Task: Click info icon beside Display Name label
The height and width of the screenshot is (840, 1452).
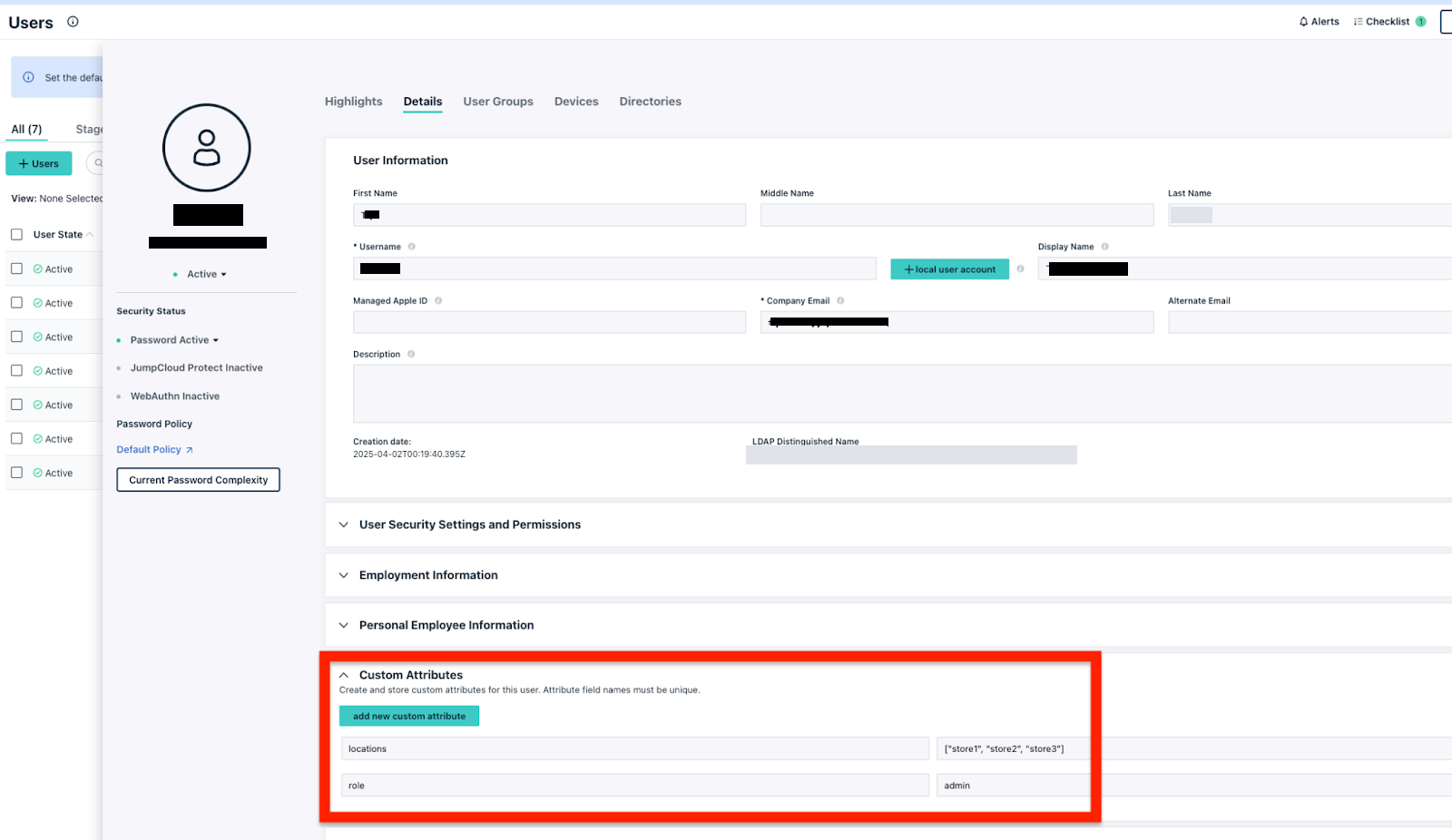Action: pyautogui.click(x=1105, y=247)
